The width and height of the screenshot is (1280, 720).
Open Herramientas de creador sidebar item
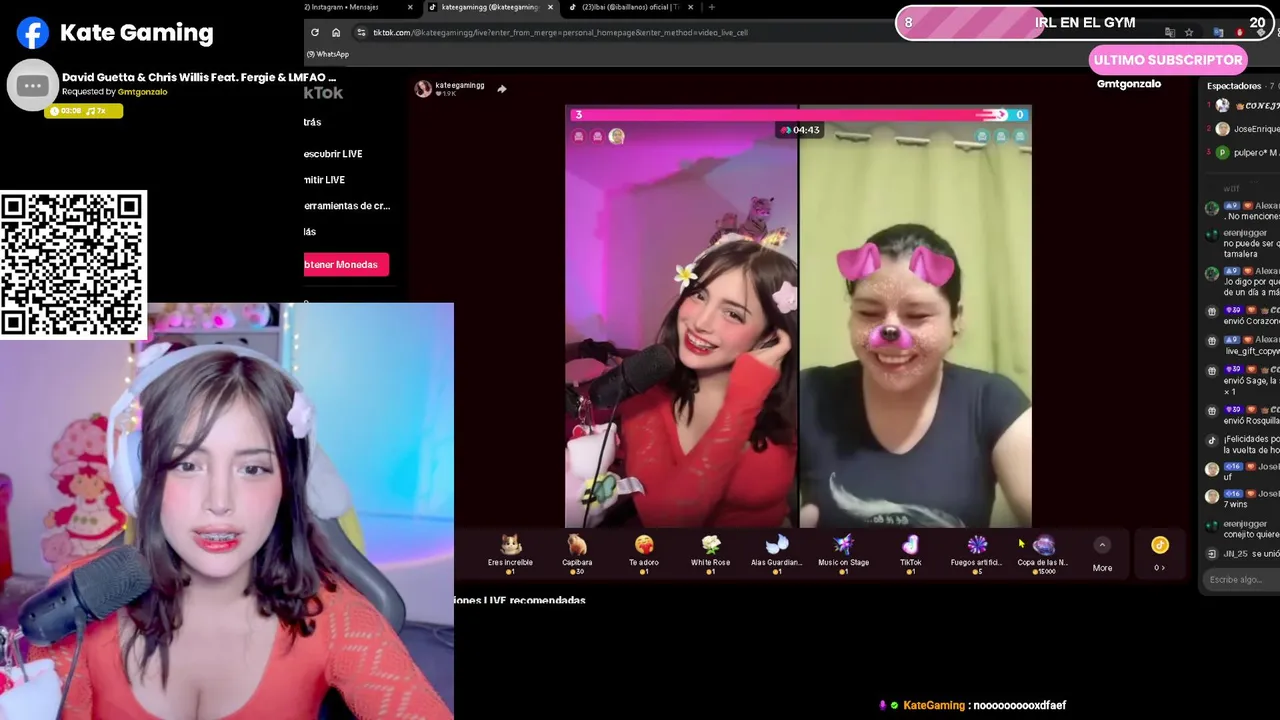click(x=347, y=206)
